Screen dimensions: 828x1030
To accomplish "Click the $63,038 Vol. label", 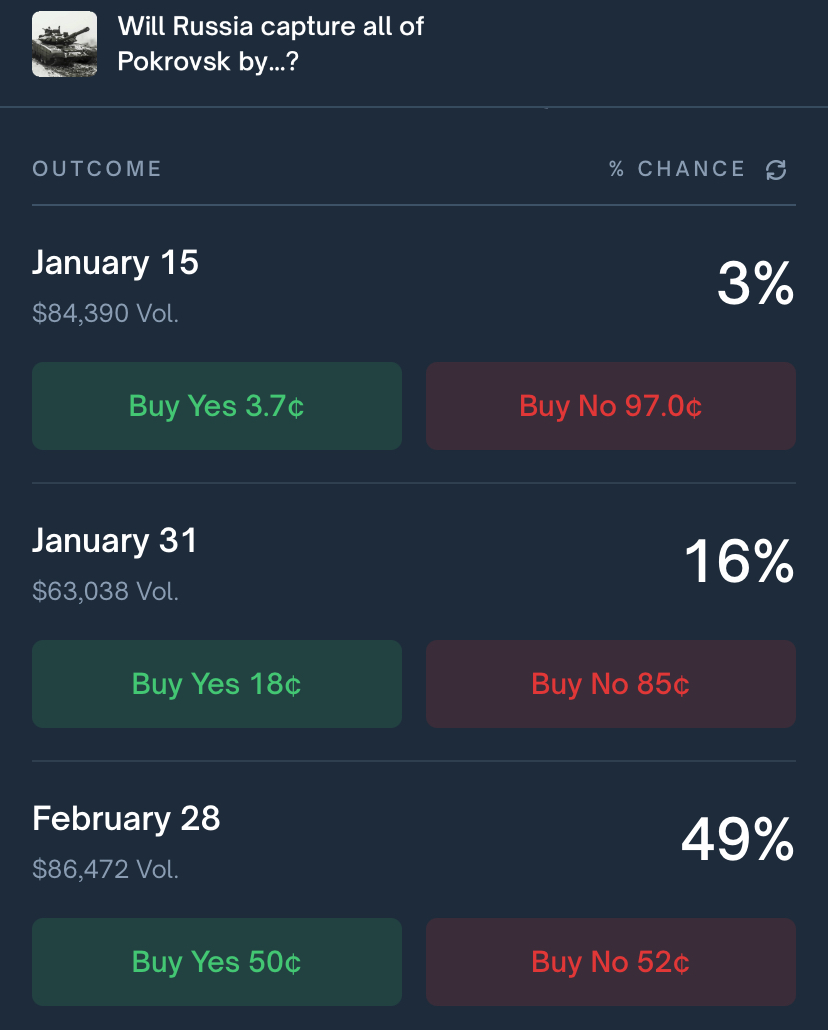I will coord(105,592).
